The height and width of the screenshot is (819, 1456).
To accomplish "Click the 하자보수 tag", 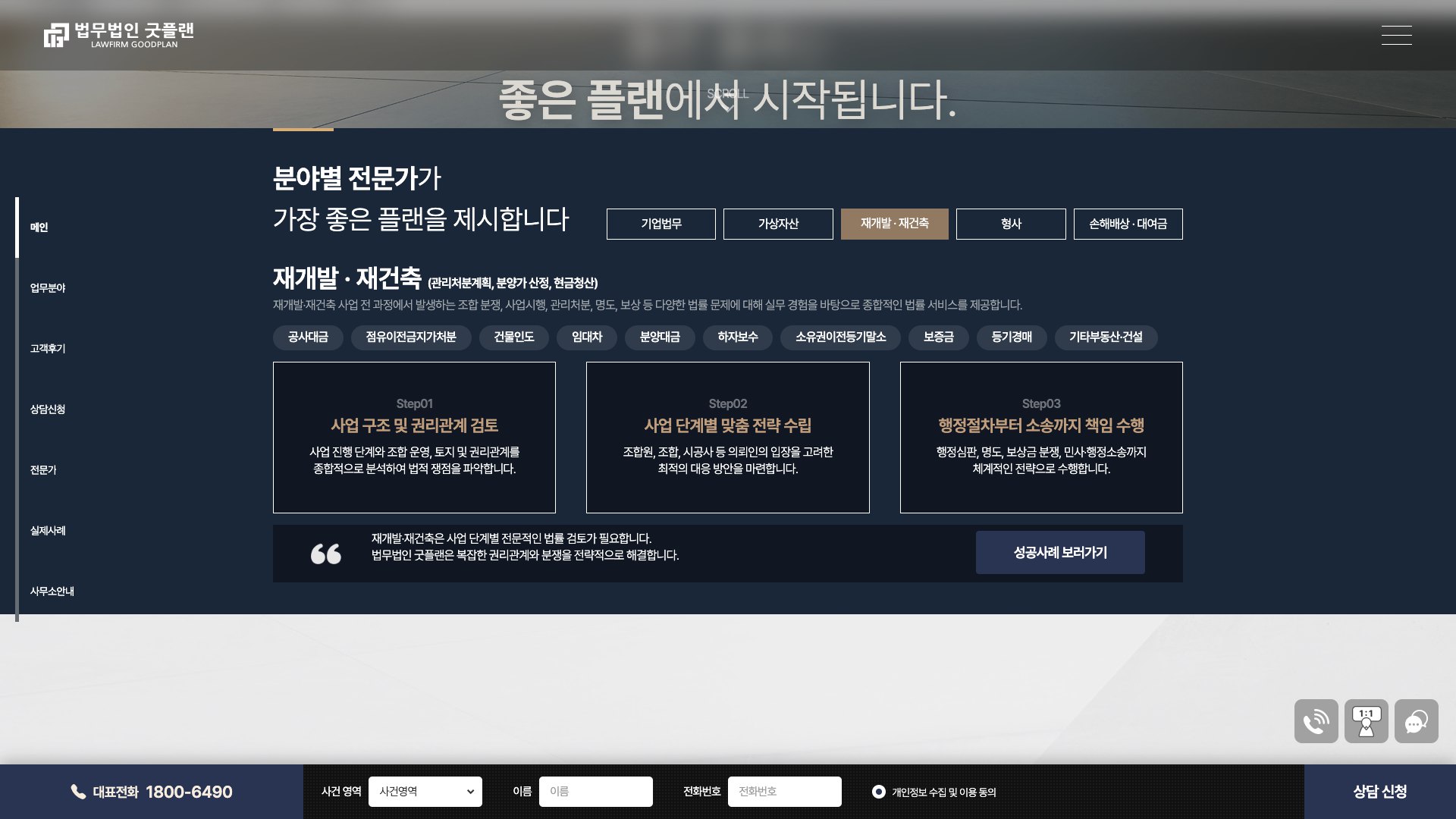I will coord(738,337).
